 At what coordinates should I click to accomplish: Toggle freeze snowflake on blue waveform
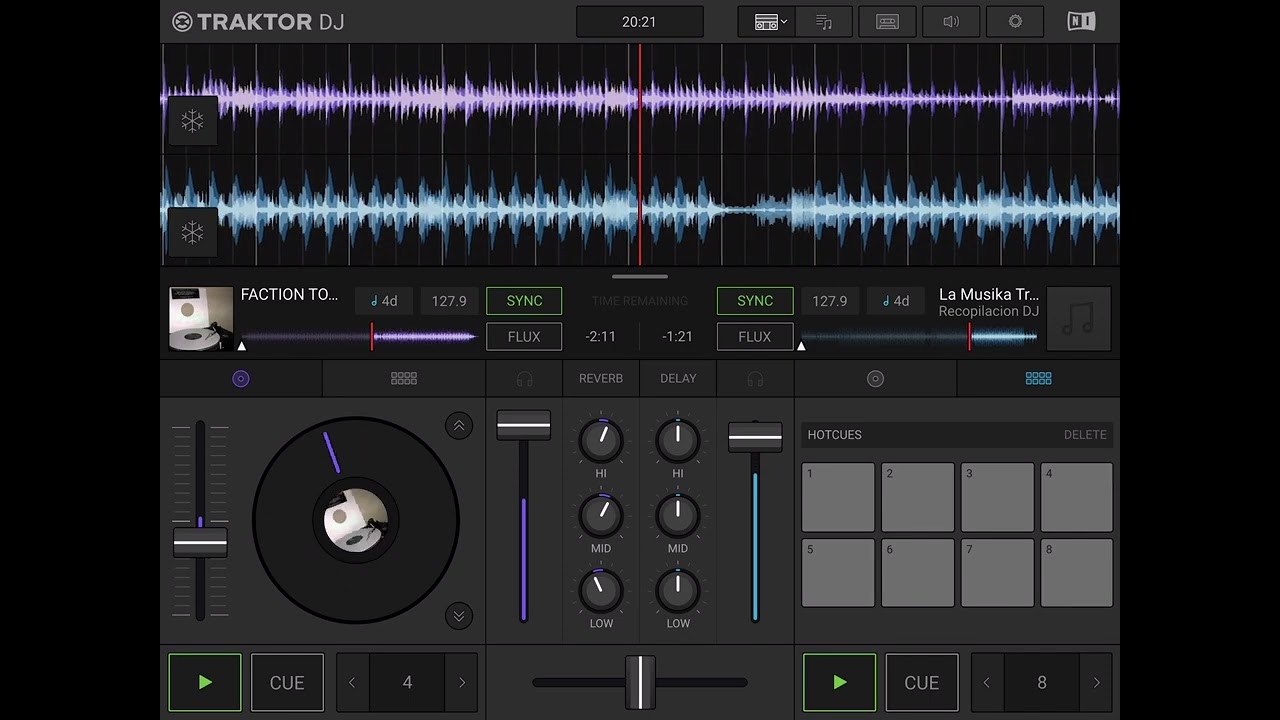[192, 233]
